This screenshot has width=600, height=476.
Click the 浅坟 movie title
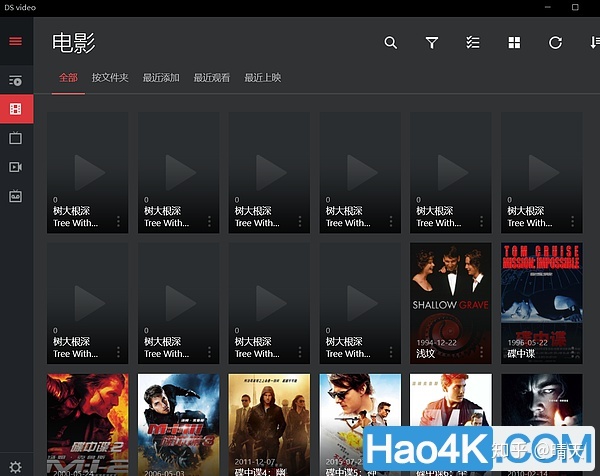pos(426,354)
